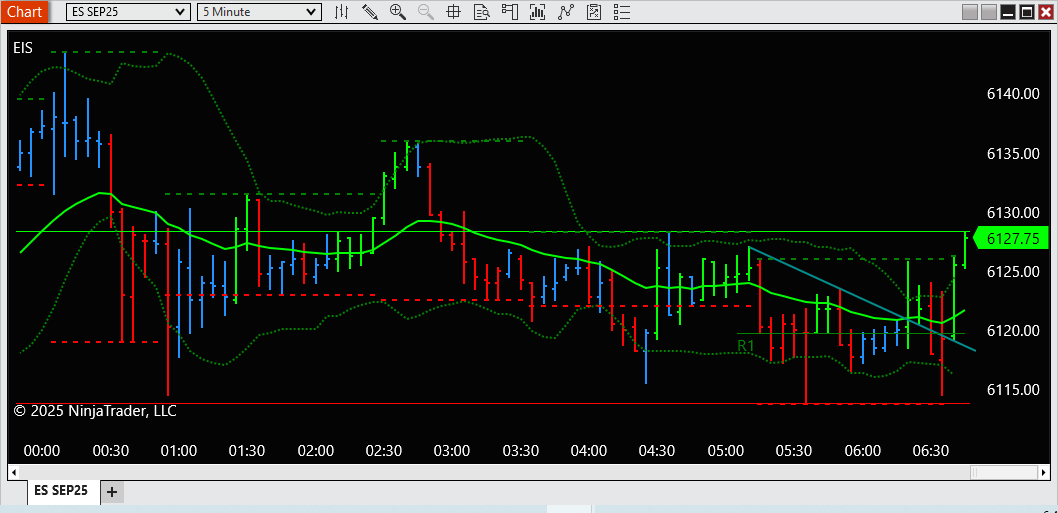The width and height of the screenshot is (1058, 513).
Task: Open the strategy performance clipboard icon
Action: pyautogui.click(x=594, y=11)
